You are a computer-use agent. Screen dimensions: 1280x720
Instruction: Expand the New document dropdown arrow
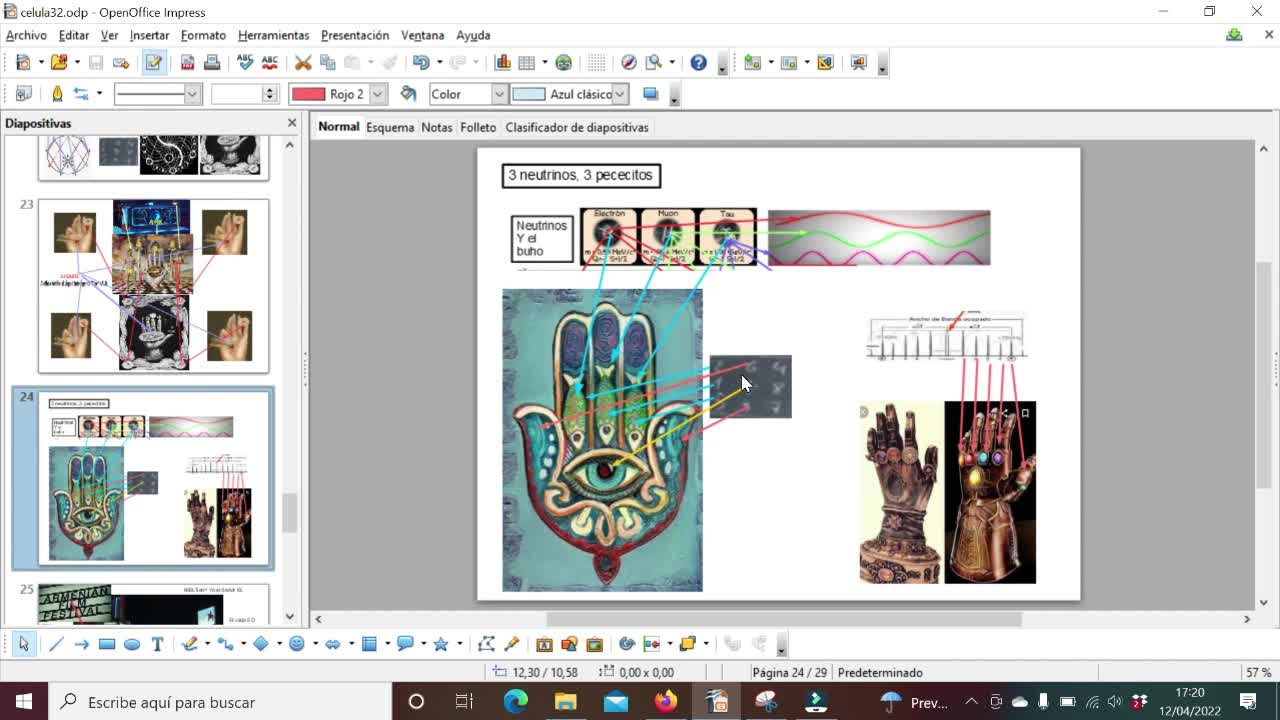40,63
